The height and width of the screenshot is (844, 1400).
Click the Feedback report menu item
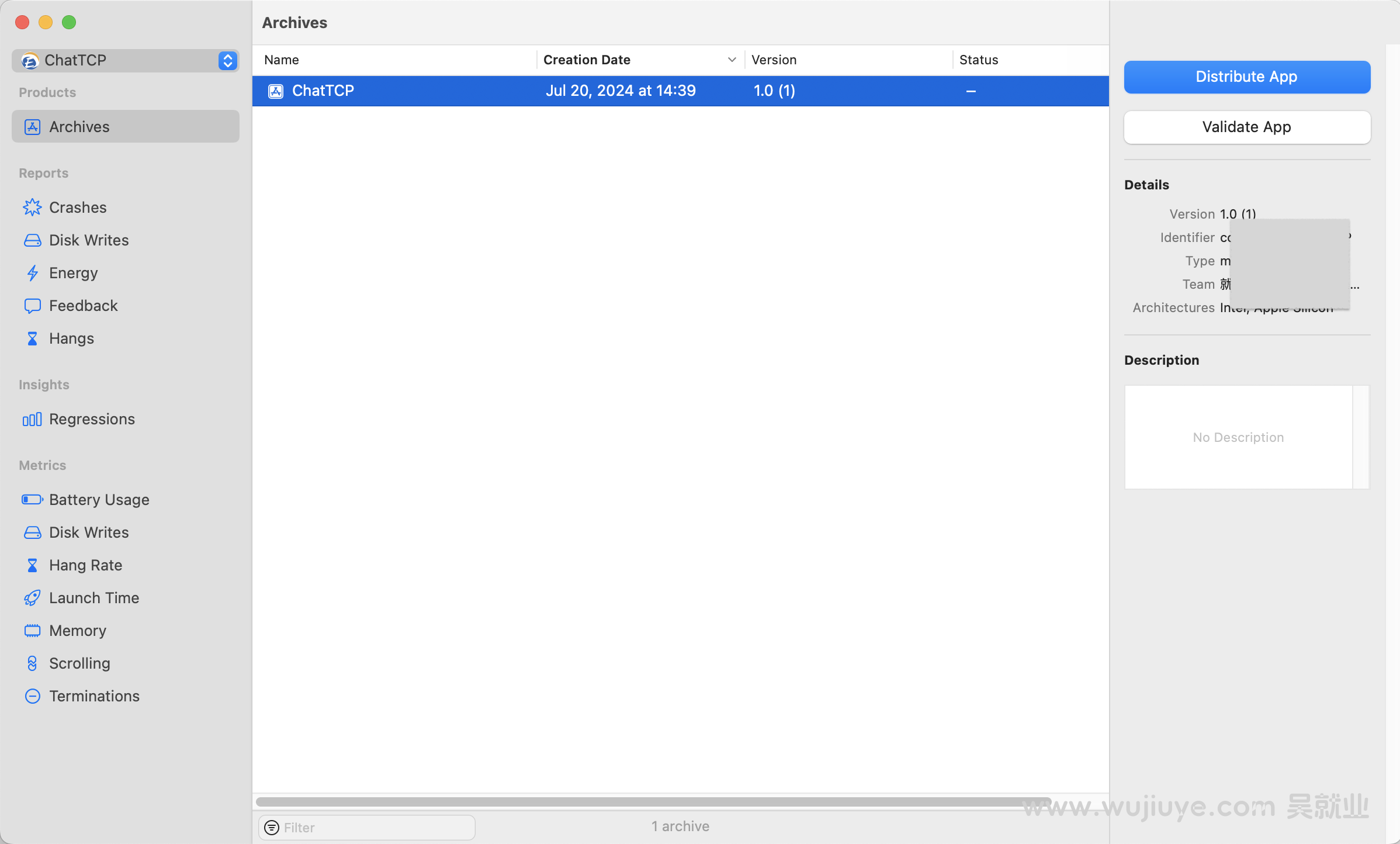coord(82,305)
